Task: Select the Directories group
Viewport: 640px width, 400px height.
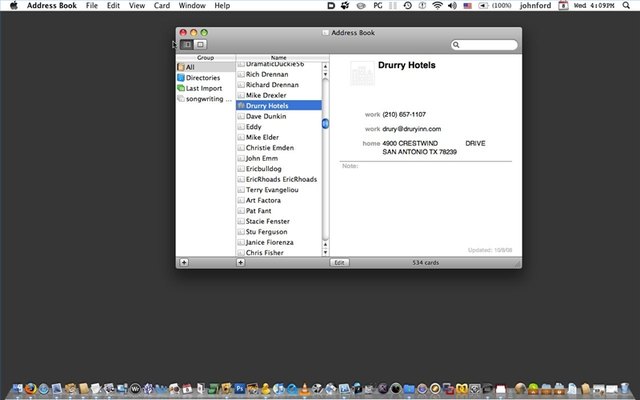Action: coord(206,78)
